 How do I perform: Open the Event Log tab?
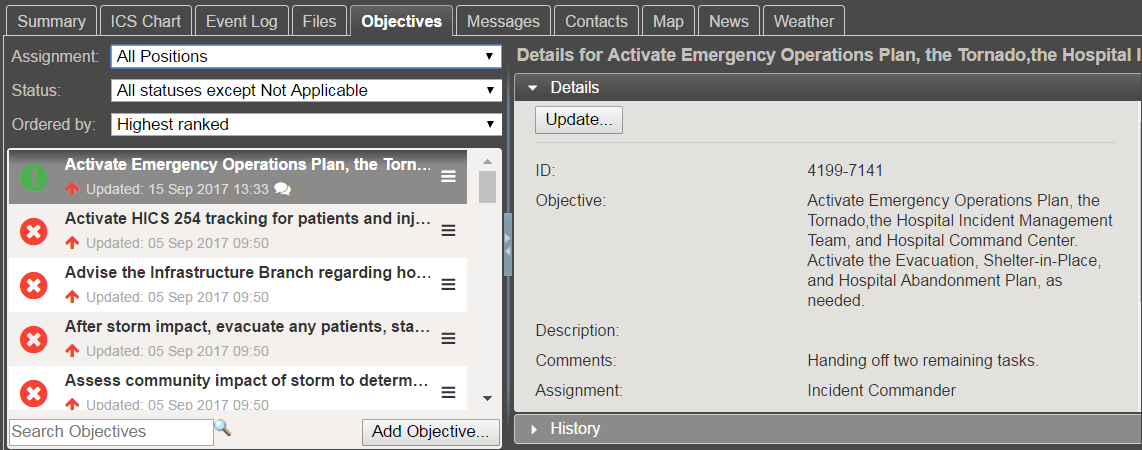coord(242,21)
